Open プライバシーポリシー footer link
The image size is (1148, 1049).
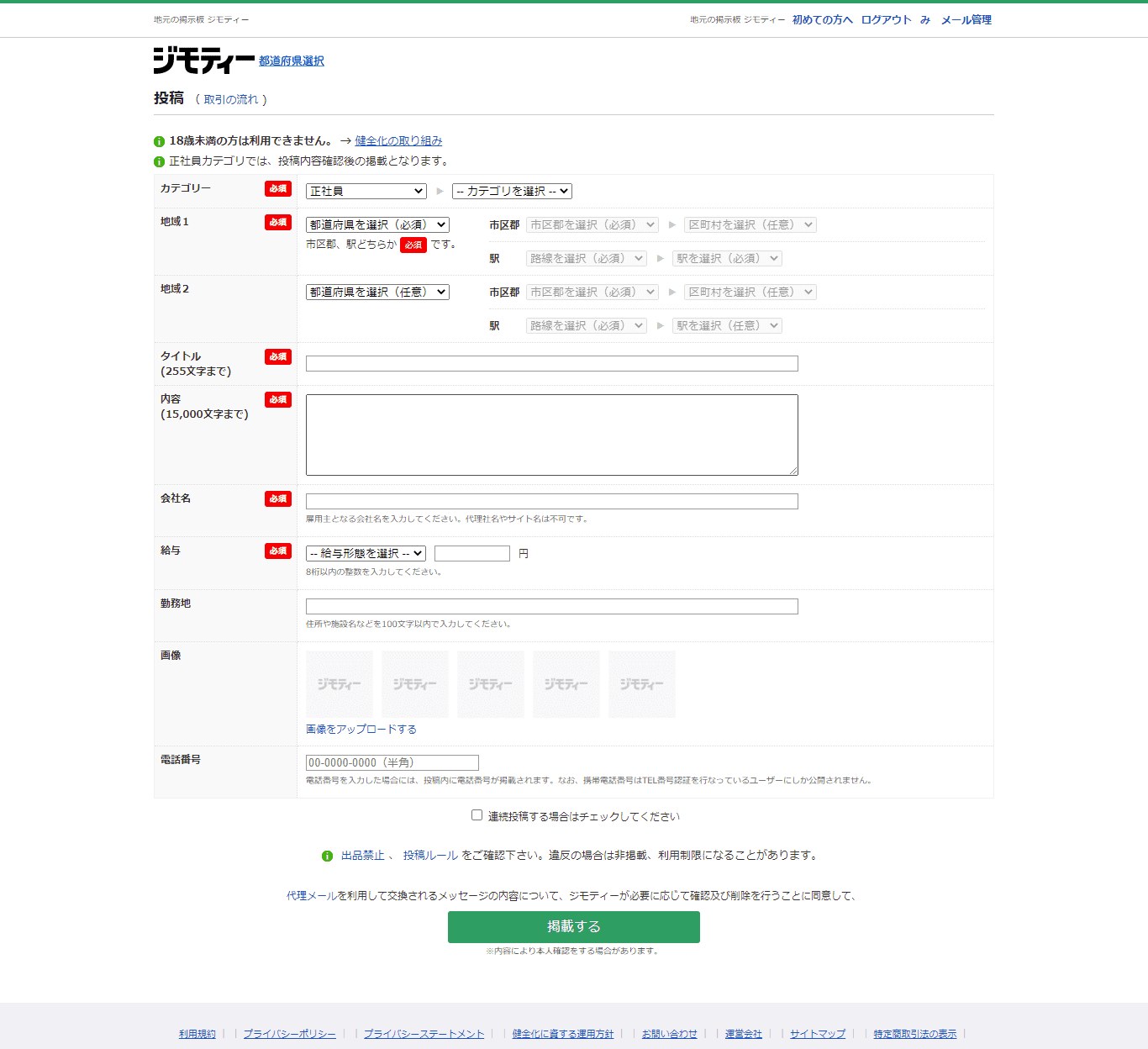tap(290, 1034)
